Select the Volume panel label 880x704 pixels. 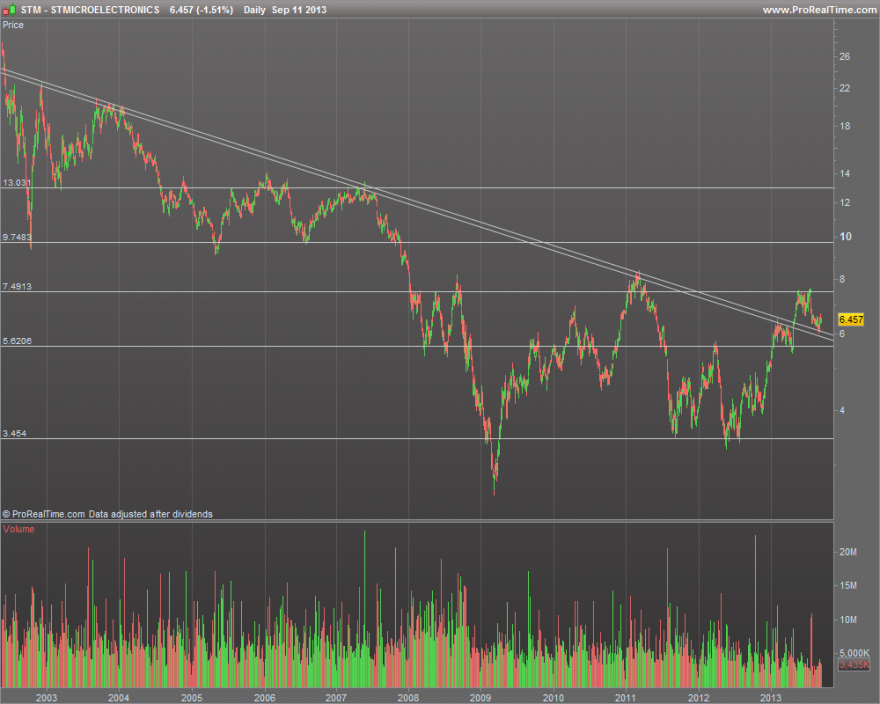[19, 529]
